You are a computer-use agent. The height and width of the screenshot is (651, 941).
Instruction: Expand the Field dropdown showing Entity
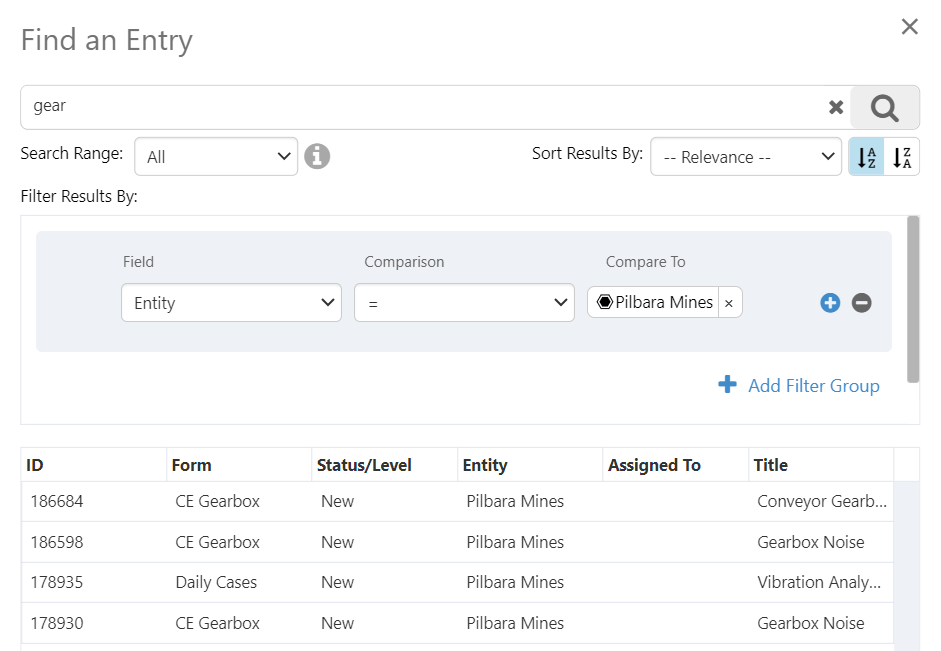pyautogui.click(x=231, y=303)
